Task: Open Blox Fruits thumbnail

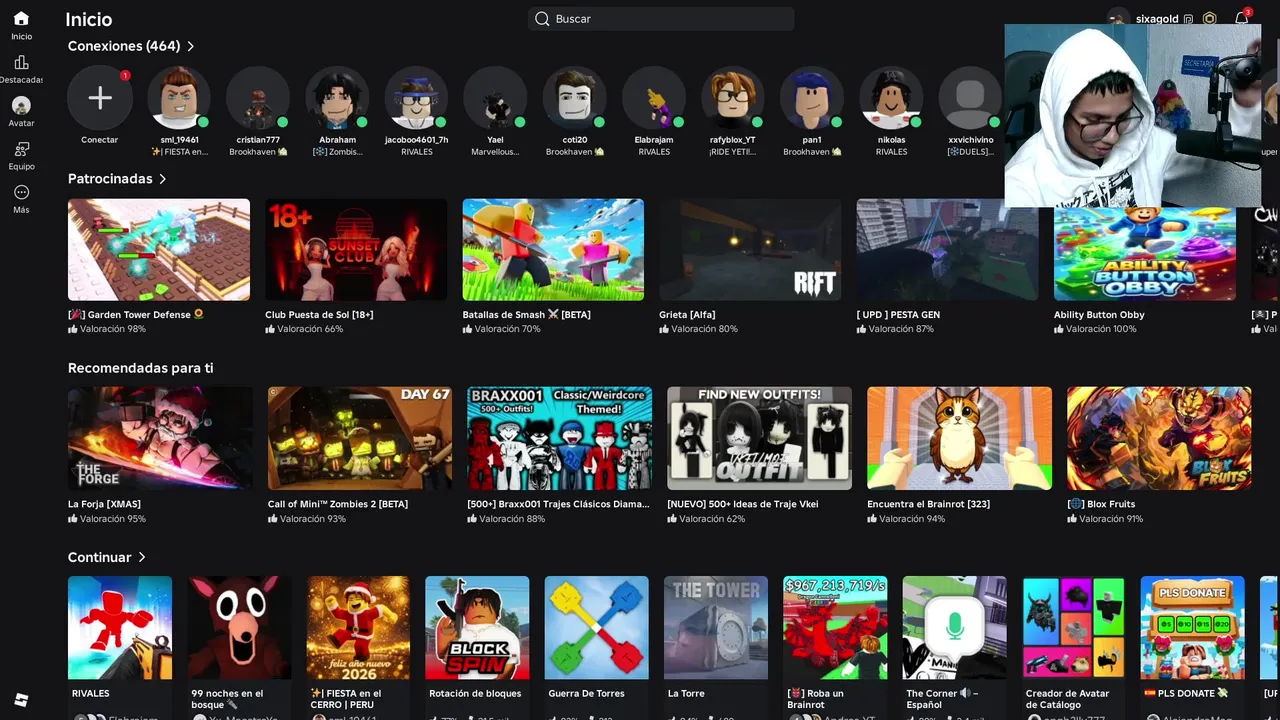Action: [1159, 438]
